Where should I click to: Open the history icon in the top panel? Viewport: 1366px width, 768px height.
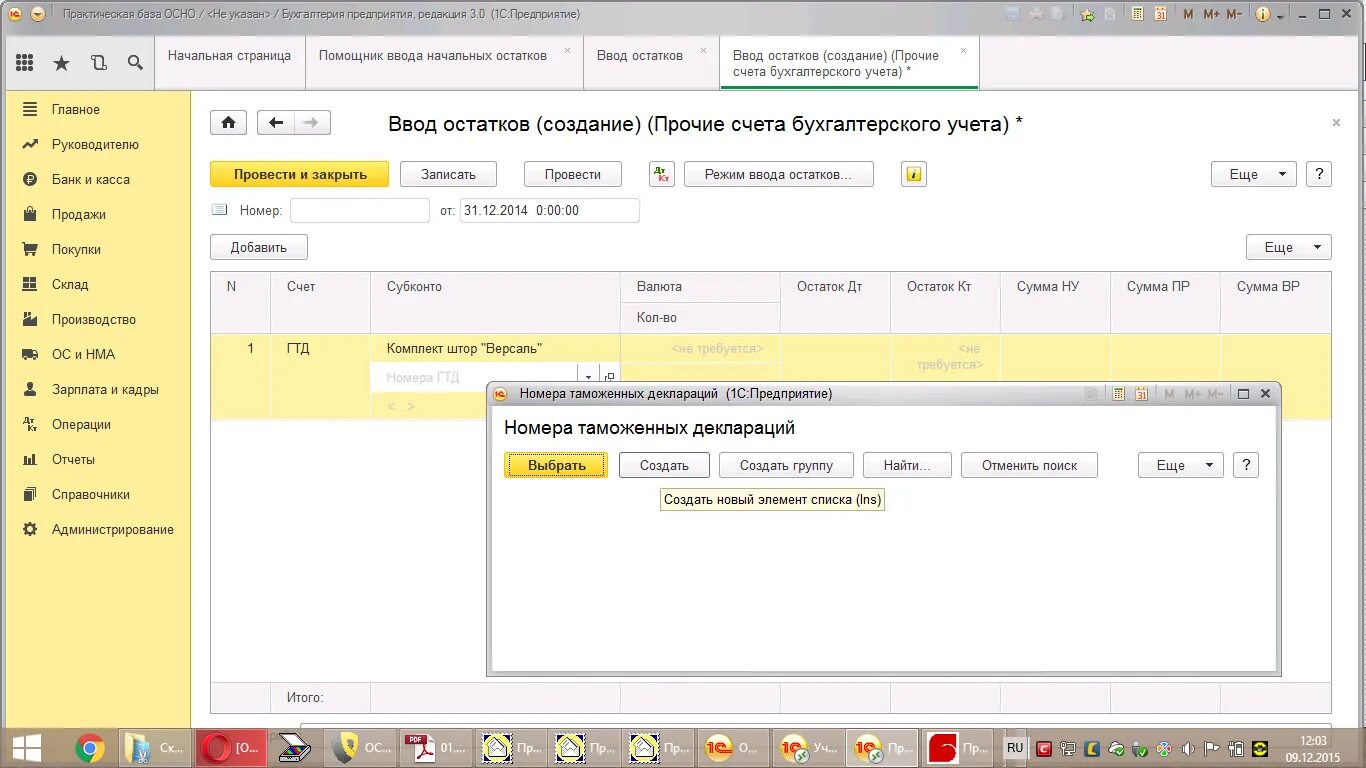point(98,63)
